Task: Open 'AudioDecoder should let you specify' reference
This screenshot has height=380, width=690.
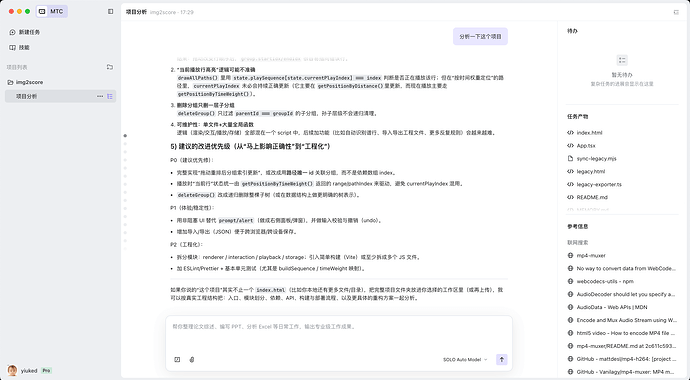Action: click(626, 294)
